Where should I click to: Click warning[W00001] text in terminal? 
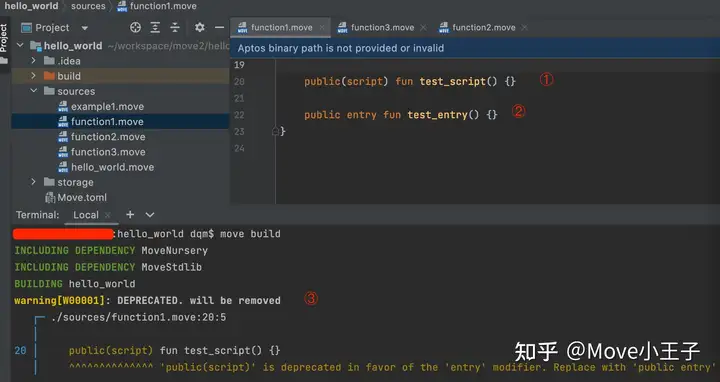click(x=60, y=301)
